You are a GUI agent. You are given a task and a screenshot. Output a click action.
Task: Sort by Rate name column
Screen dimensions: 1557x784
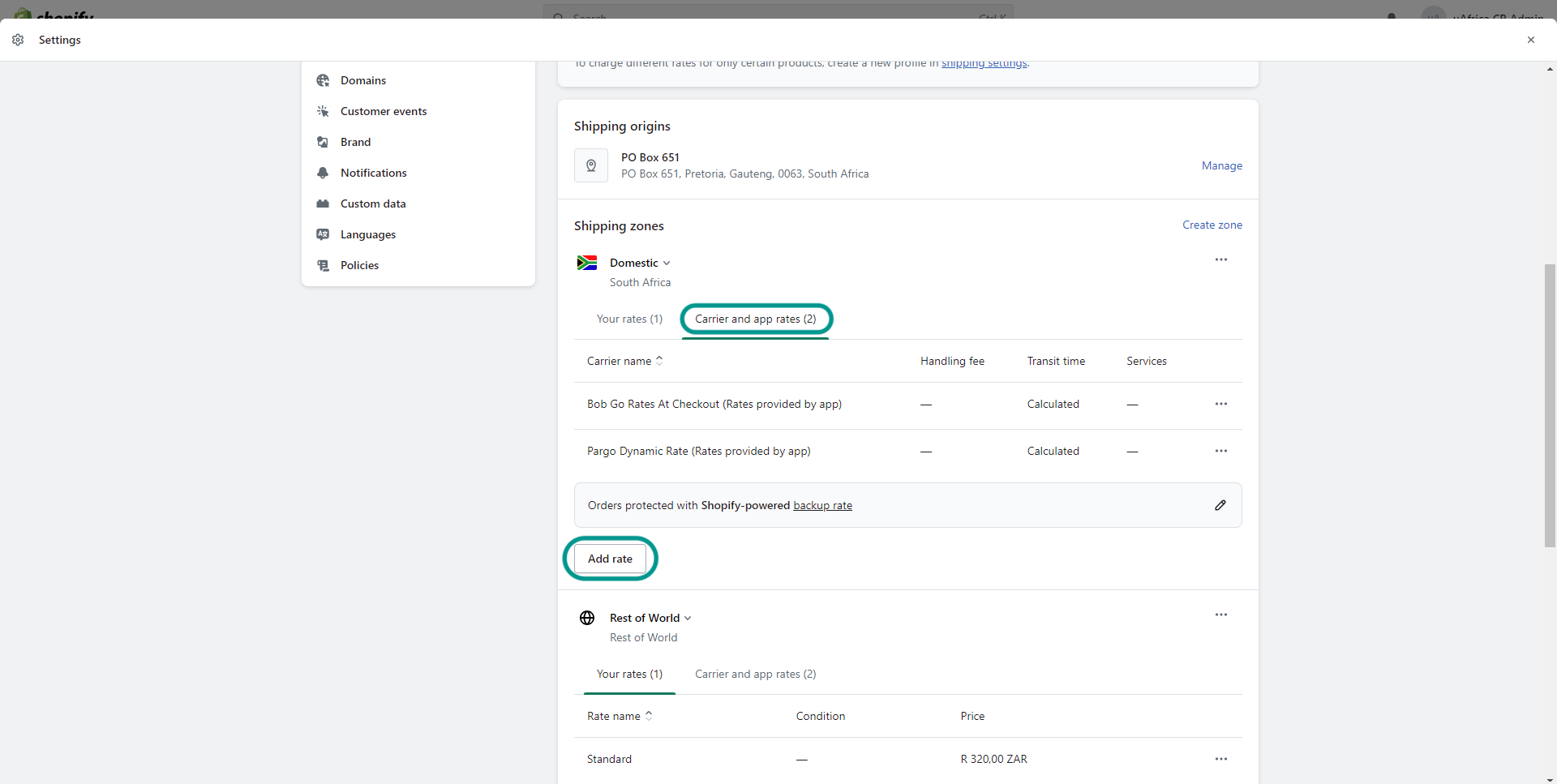click(x=620, y=716)
